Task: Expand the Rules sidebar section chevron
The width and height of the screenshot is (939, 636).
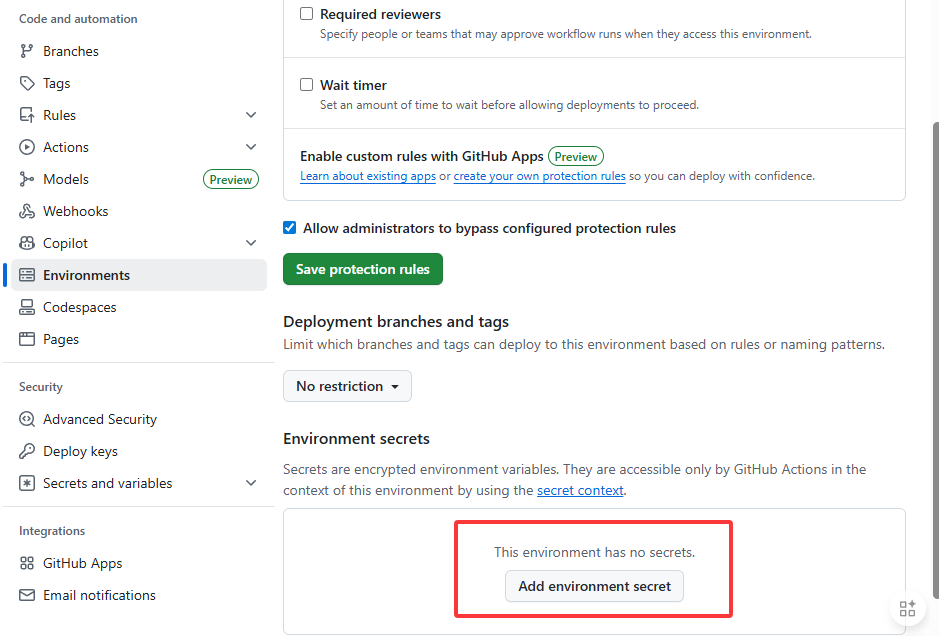Action: click(251, 115)
